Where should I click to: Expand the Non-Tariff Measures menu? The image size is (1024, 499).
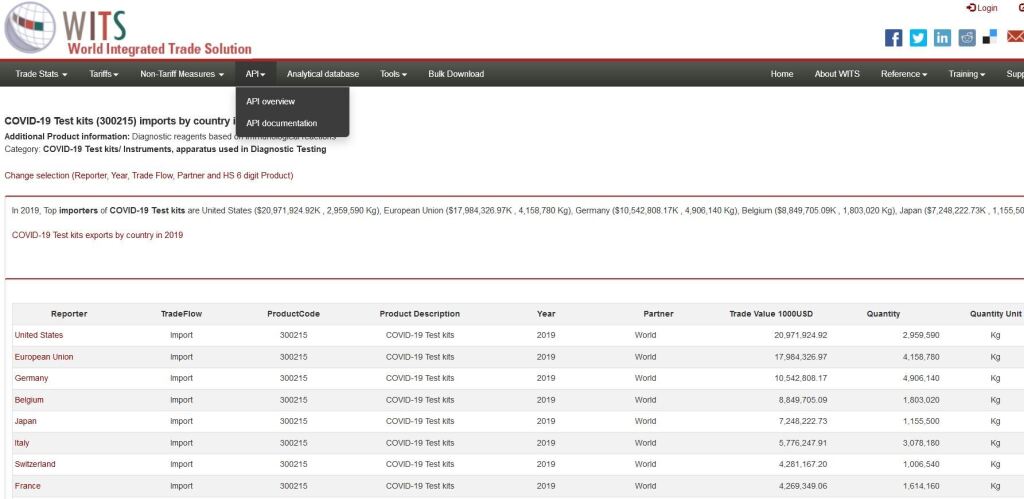182,74
